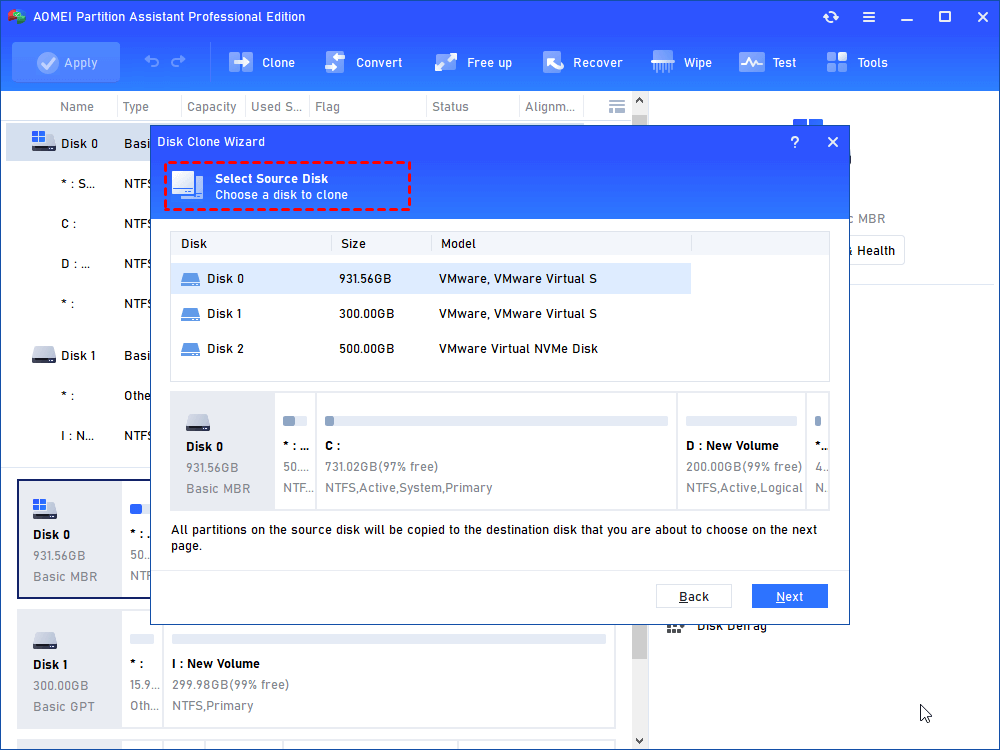Open Disk Clone Wizard help question mark

tap(795, 142)
